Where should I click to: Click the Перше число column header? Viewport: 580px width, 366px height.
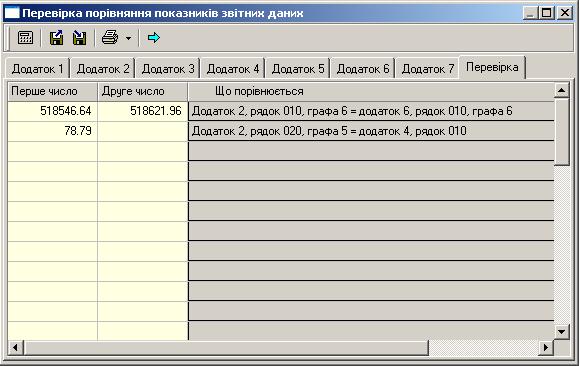click(53, 91)
